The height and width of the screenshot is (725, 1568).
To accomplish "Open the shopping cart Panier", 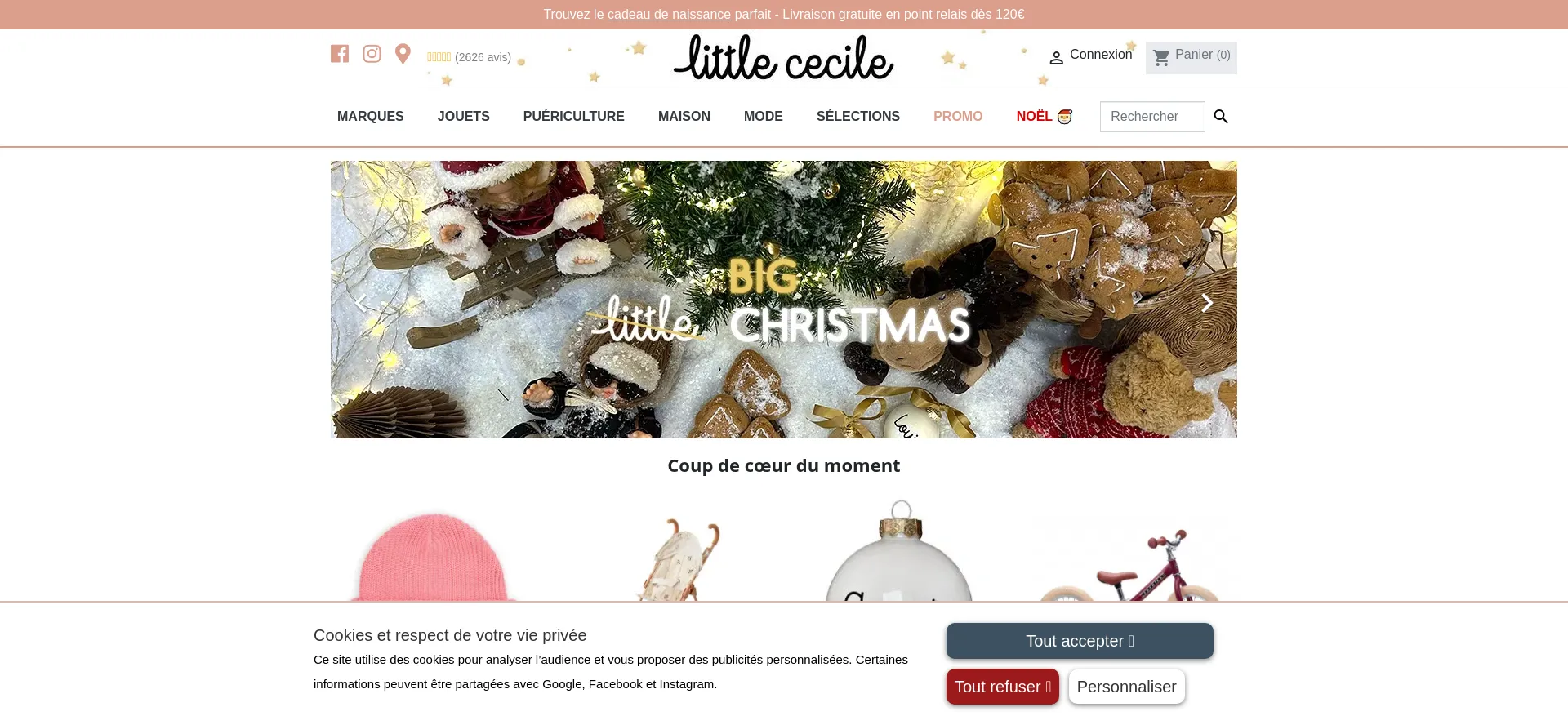I will tap(1191, 57).
